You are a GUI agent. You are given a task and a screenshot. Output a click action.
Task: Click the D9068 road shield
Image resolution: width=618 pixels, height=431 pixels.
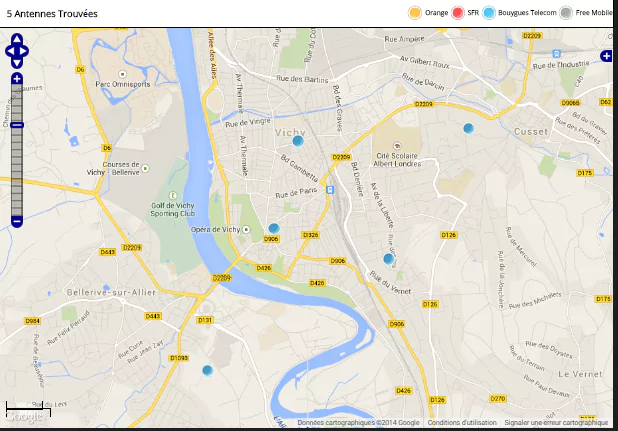click(570, 103)
